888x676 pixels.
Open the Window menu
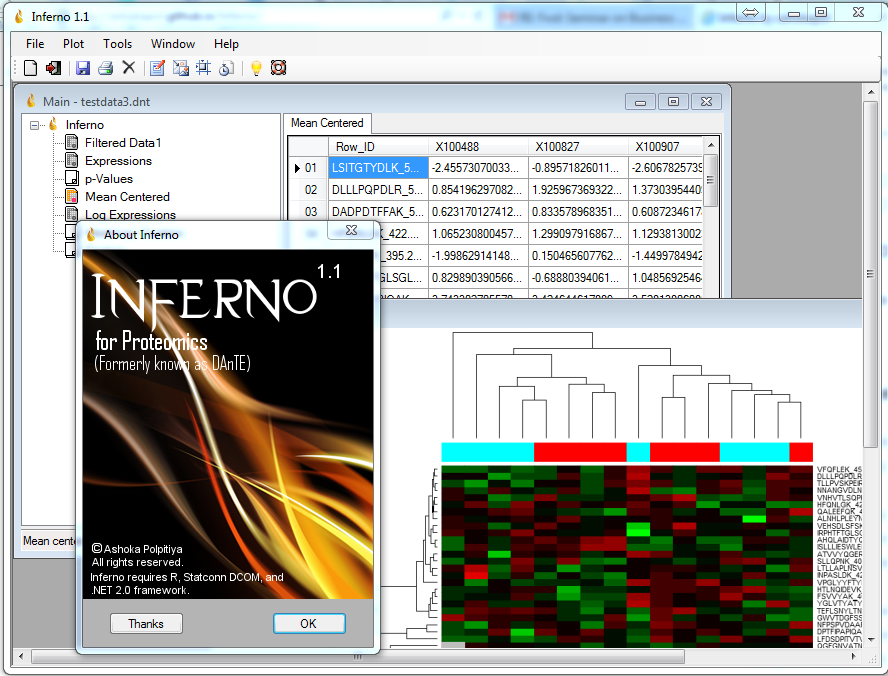coord(173,44)
